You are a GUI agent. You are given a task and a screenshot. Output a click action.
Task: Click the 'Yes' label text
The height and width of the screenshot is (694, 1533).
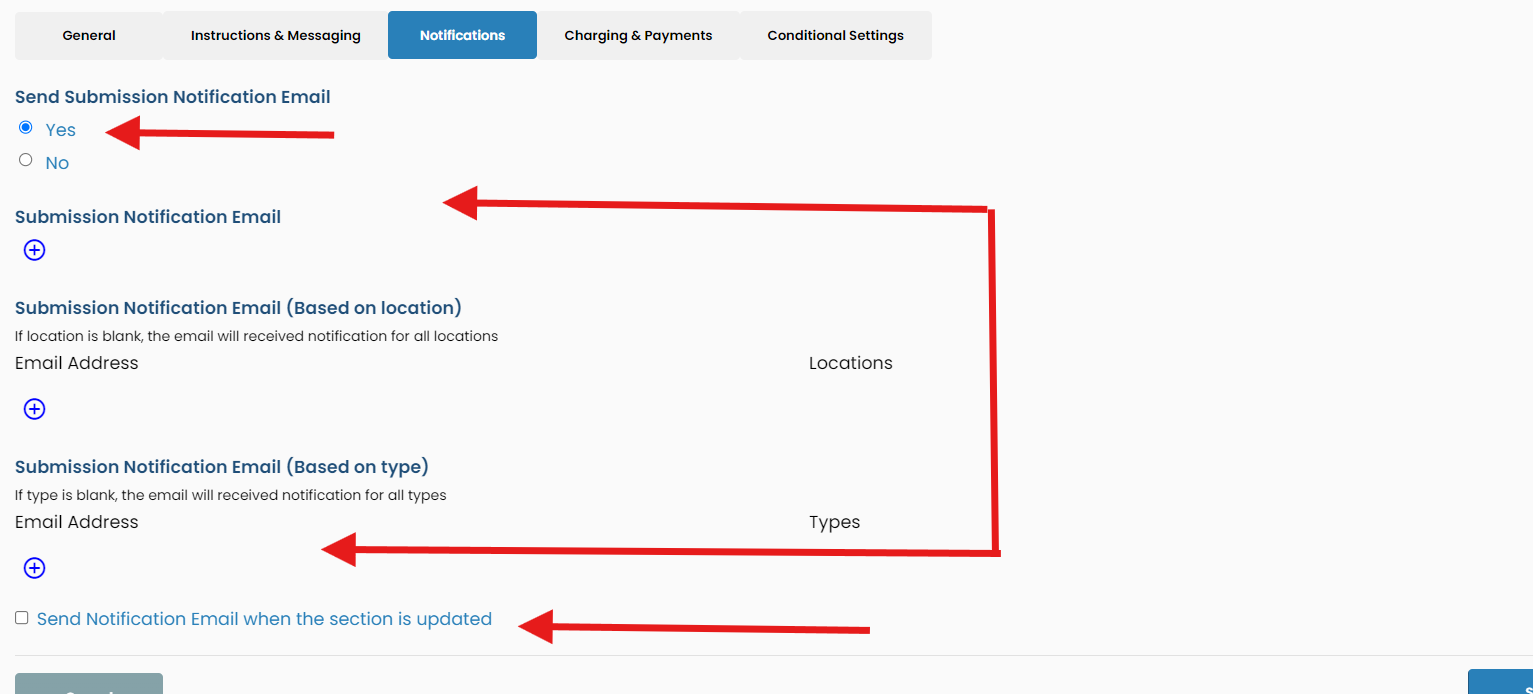60,130
